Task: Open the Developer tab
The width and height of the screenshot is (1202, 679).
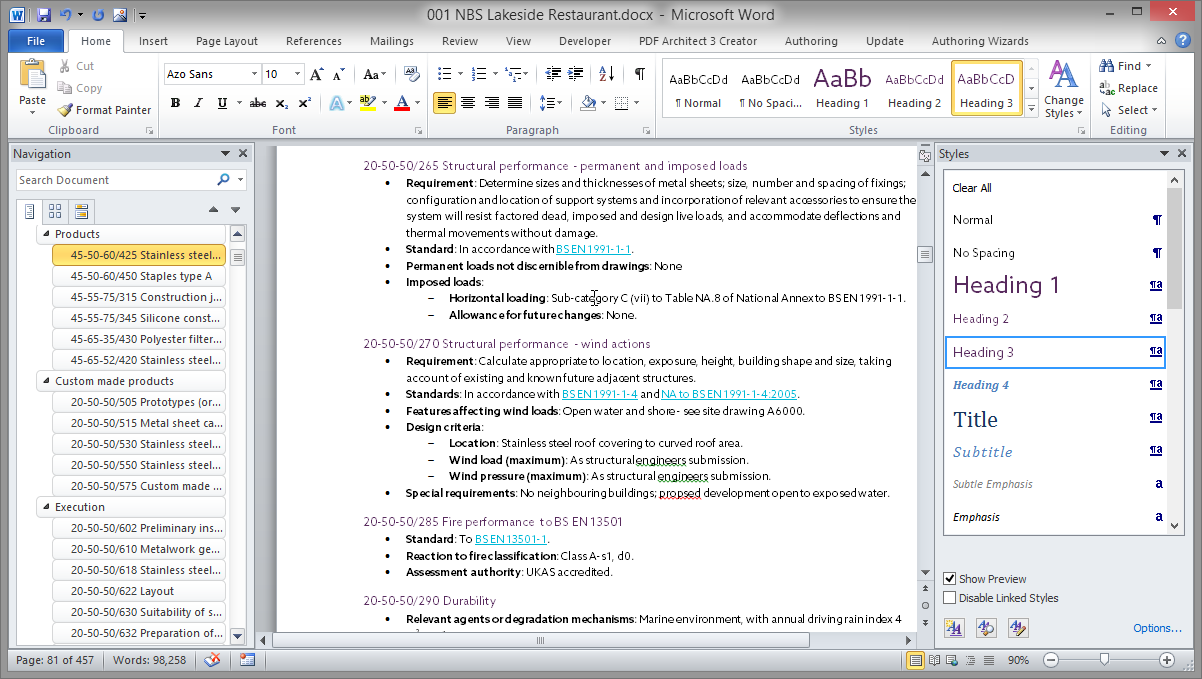Action: pos(585,41)
